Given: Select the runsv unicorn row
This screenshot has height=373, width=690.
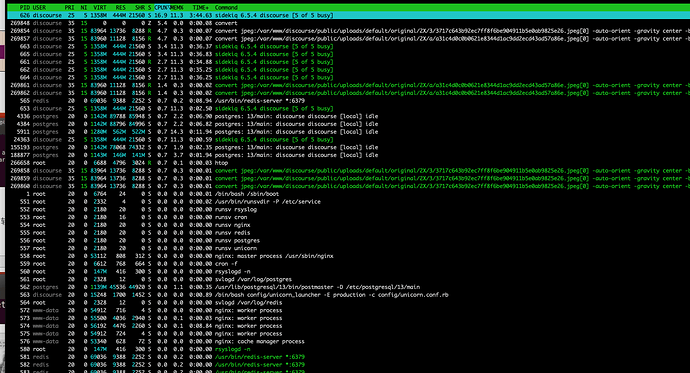Looking at the screenshot, I should tap(349, 249).
